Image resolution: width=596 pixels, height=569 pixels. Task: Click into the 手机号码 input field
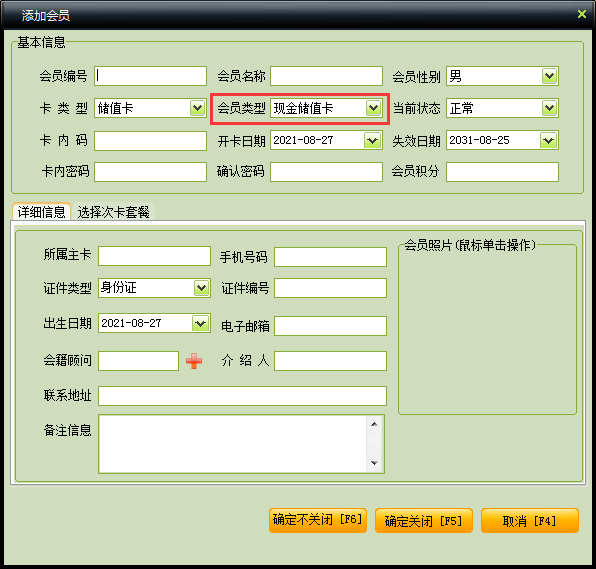(330, 257)
